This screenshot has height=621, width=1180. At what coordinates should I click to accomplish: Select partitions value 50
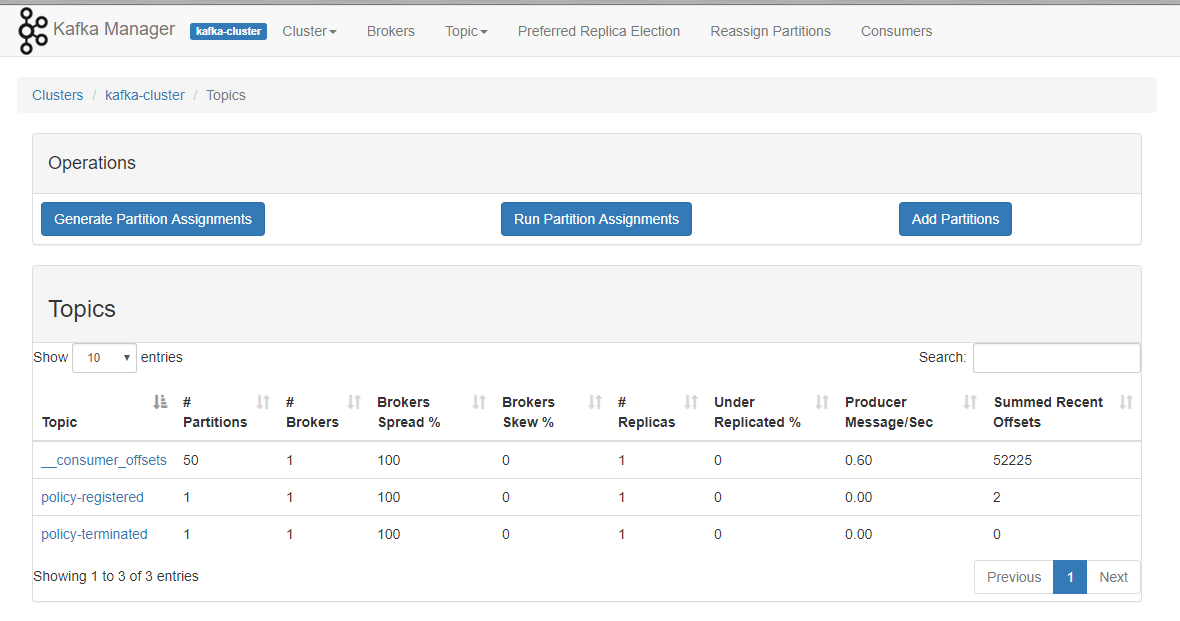(x=190, y=460)
